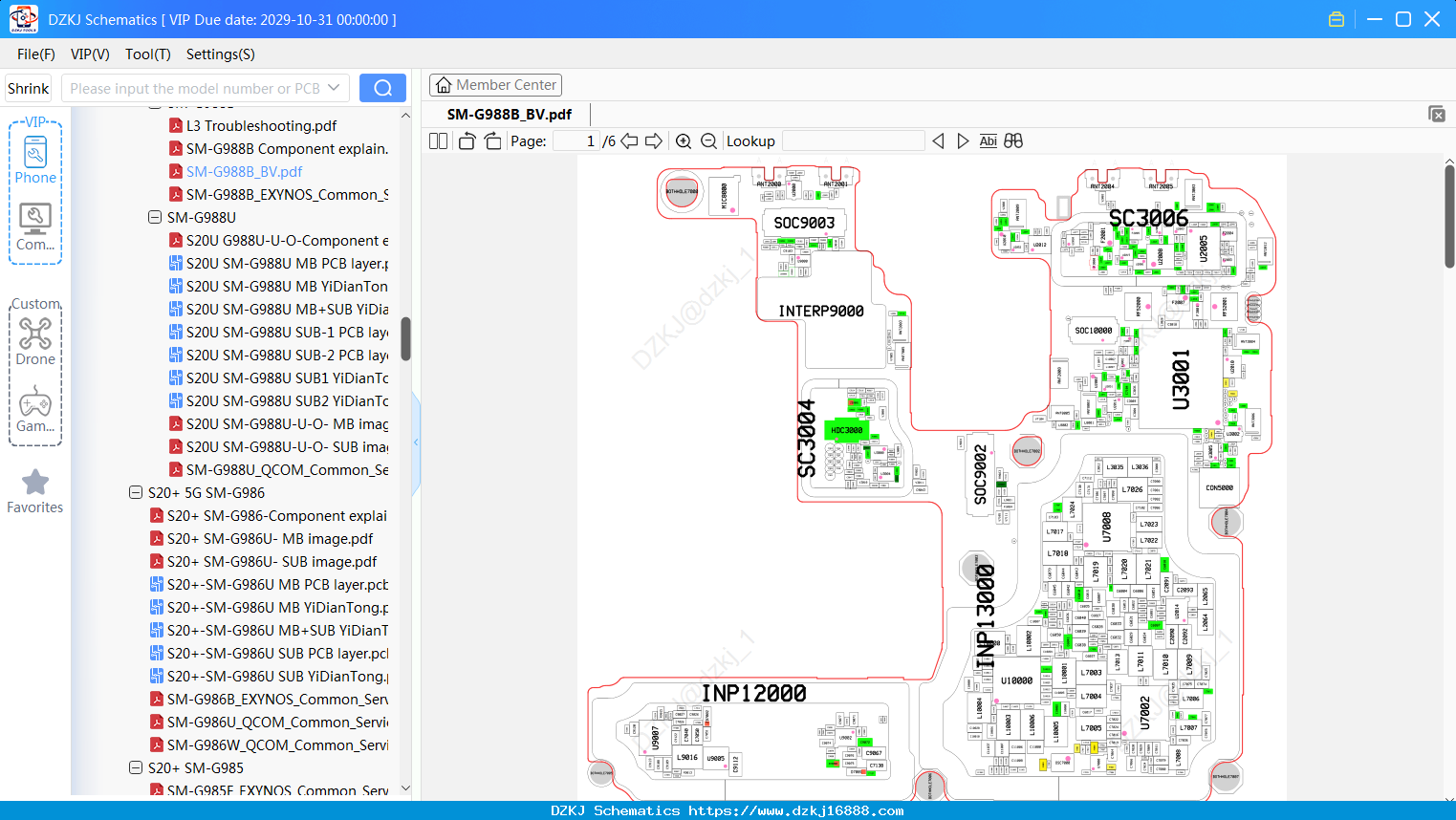Click the binoculars search icon
The height and width of the screenshot is (820, 1456).
[1013, 140]
